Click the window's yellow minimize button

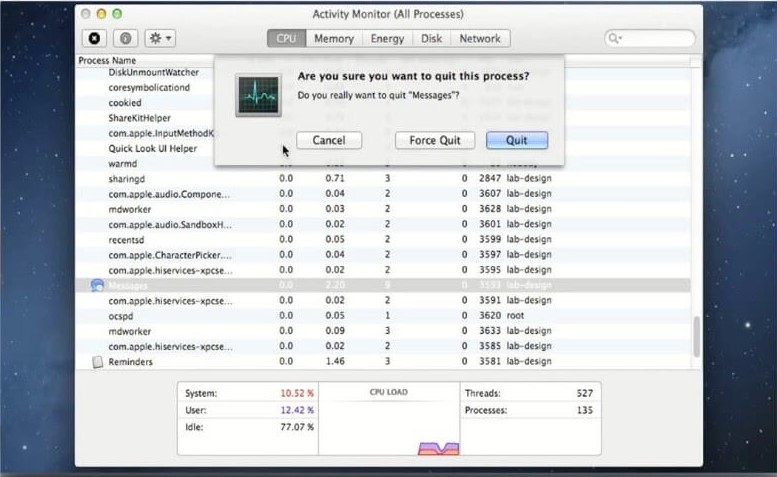coord(101,14)
